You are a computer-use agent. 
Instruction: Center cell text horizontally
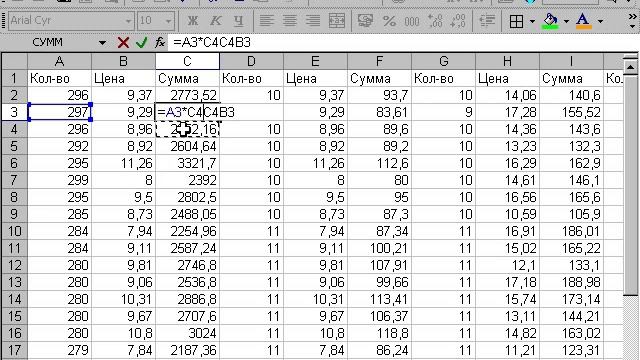[290, 20]
